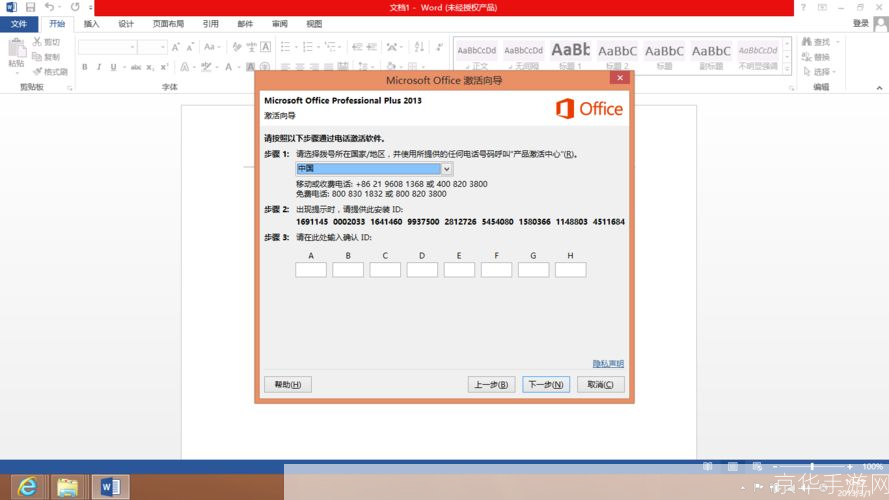Click the Save icon in quick access toolbar

pos(30,7)
